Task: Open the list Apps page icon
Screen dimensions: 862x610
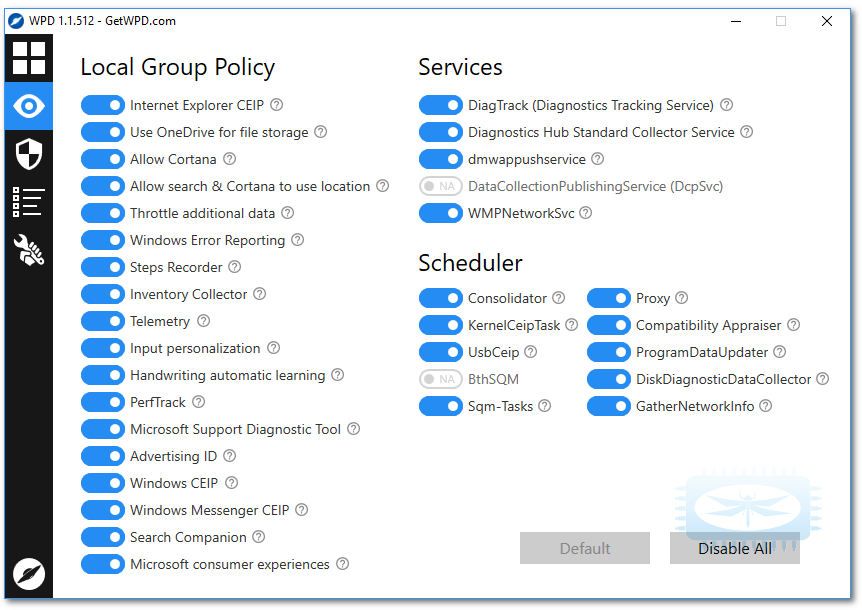Action: pyautogui.click(x=29, y=202)
